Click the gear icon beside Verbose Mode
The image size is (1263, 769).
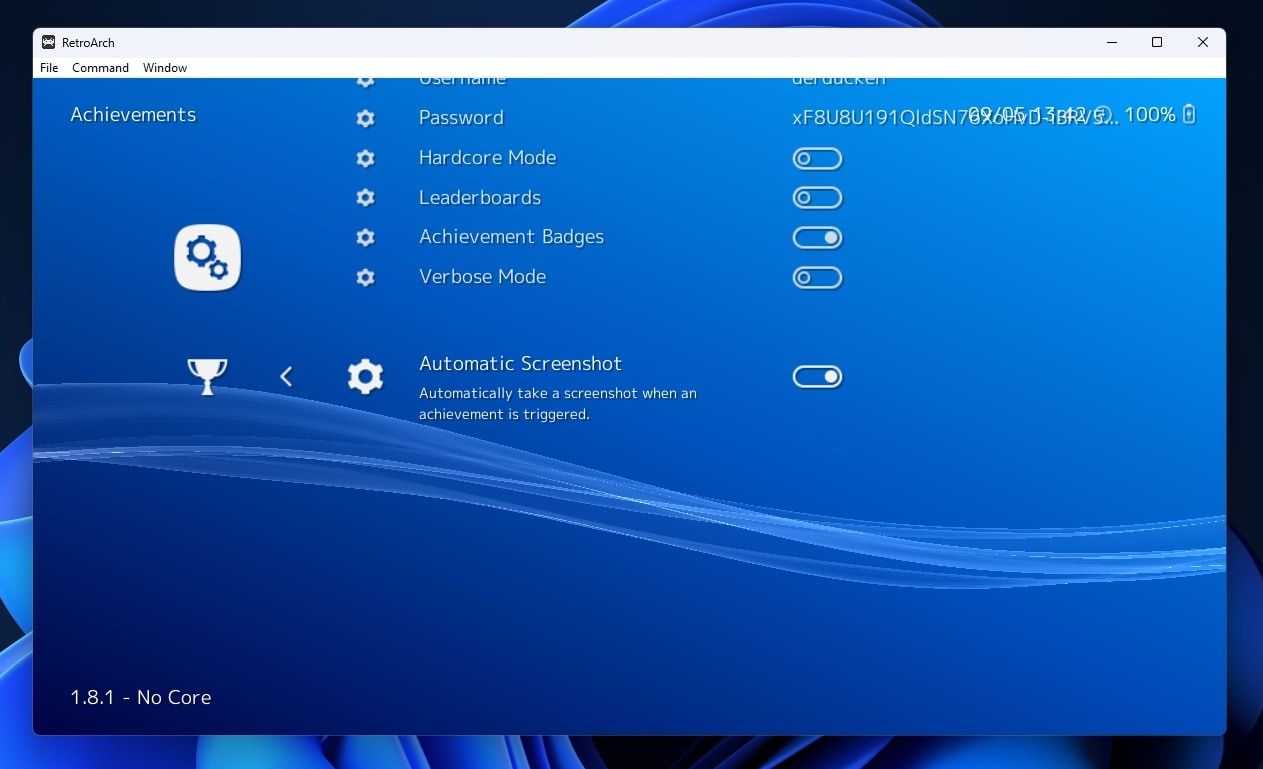click(366, 277)
